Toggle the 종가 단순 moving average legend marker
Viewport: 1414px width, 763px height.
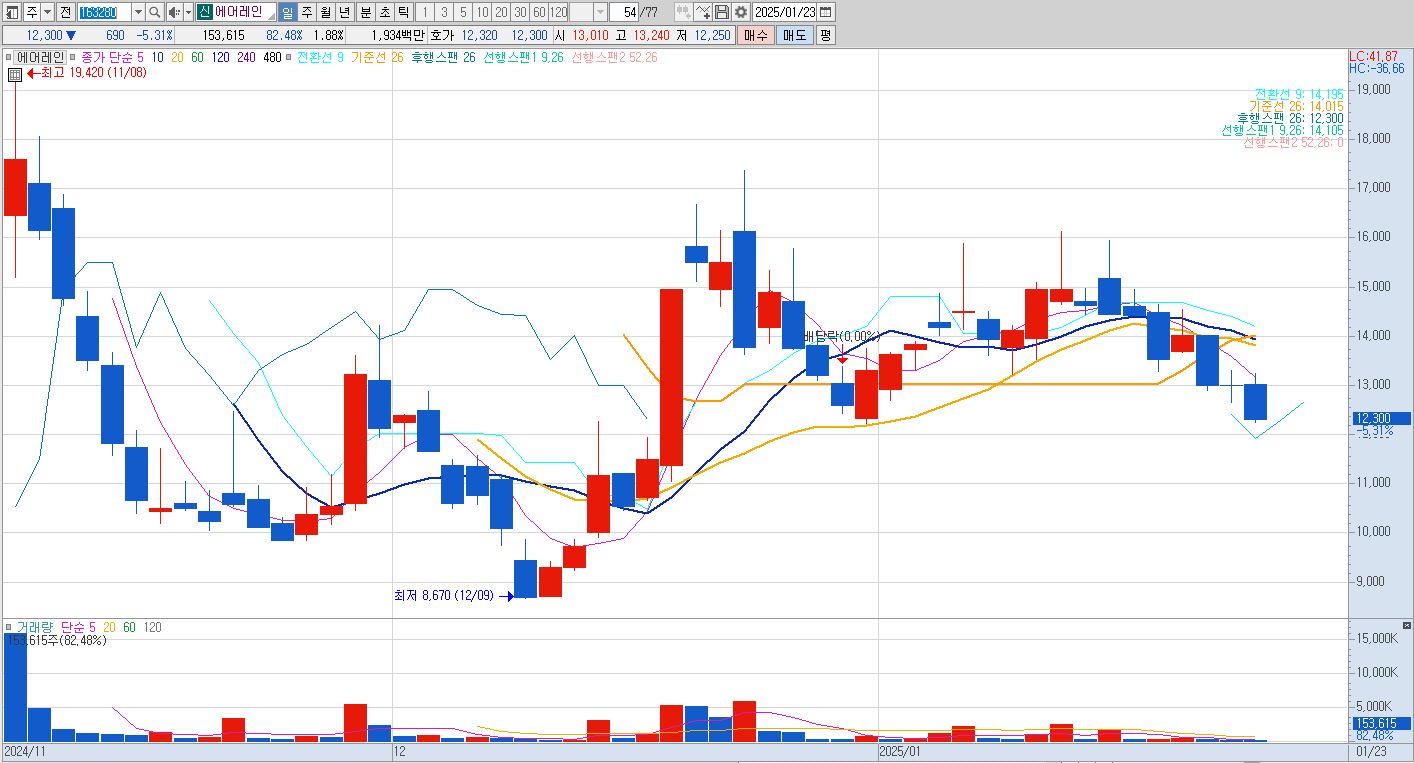(72, 57)
